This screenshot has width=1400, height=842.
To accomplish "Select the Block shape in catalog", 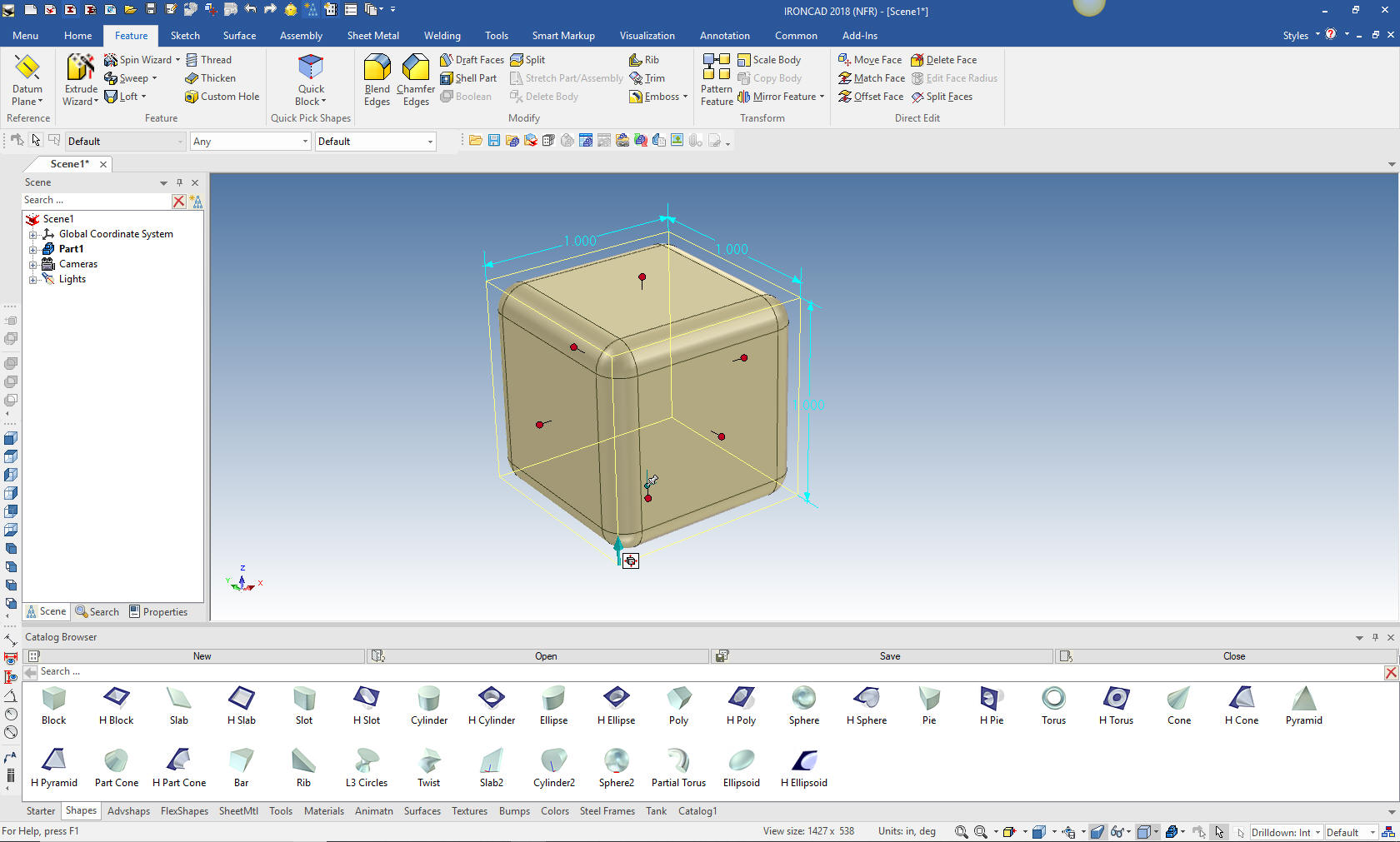I will (53, 705).
